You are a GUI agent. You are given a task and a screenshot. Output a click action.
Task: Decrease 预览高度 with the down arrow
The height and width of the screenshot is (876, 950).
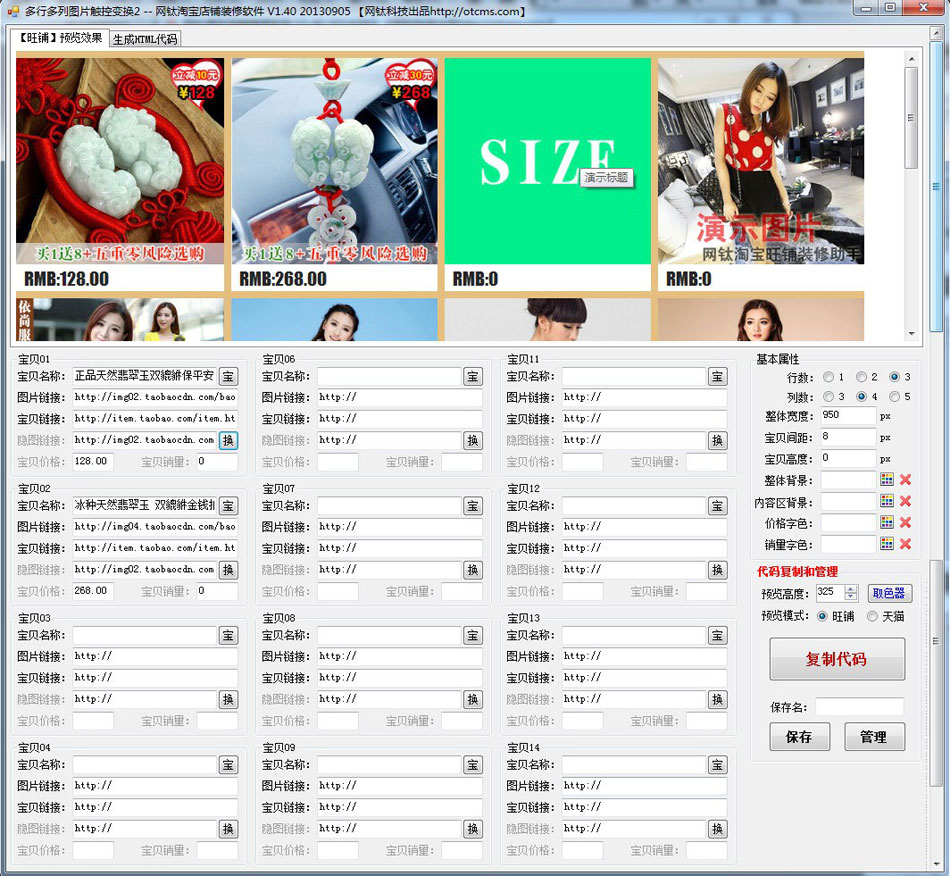[851, 597]
